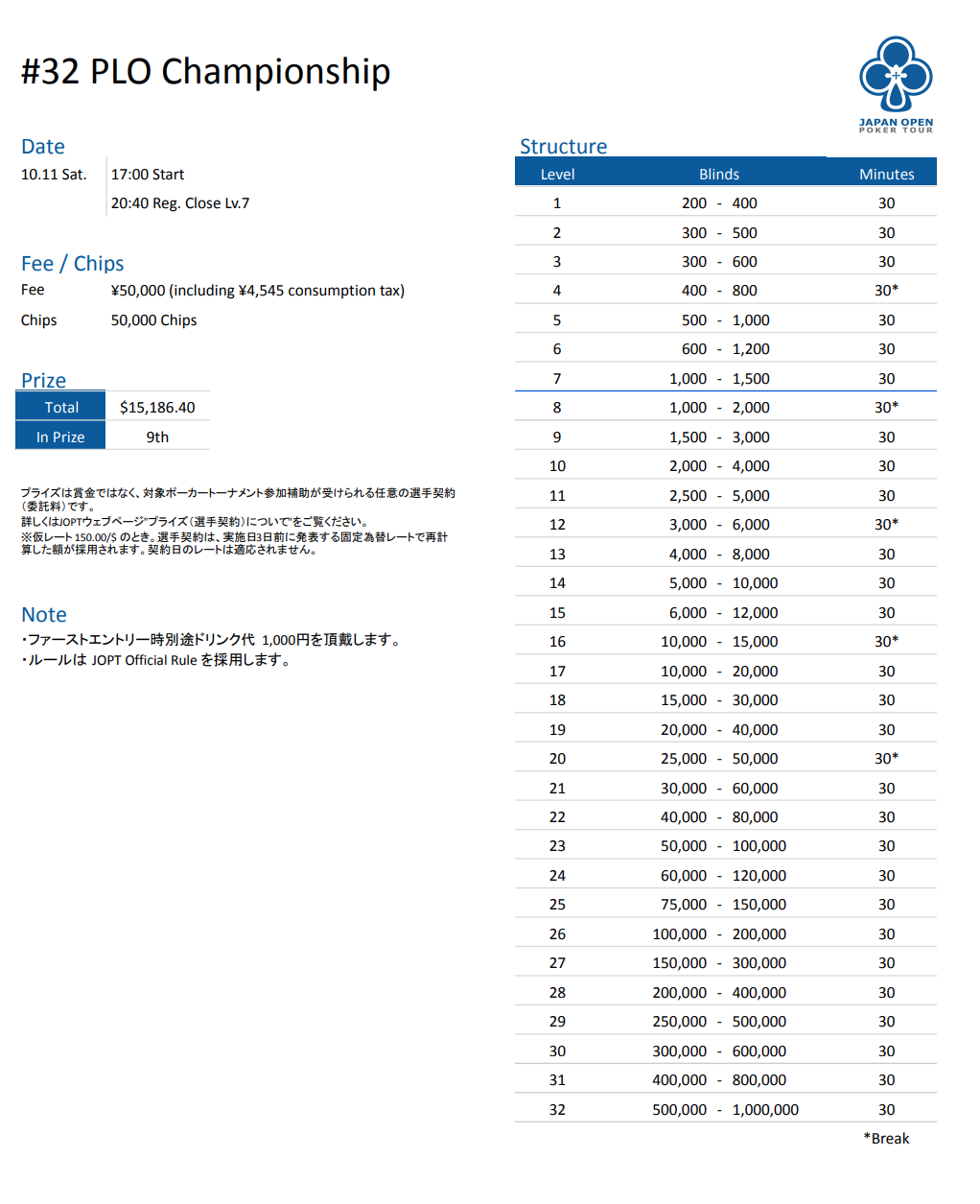The width and height of the screenshot is (980, 1204).
Task: Click the "Minutes" column header
Action: 886,174
